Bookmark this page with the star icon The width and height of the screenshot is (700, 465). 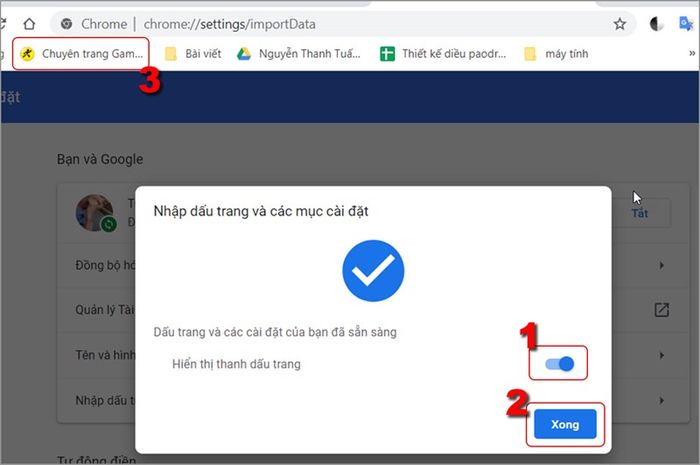(619, 24)
